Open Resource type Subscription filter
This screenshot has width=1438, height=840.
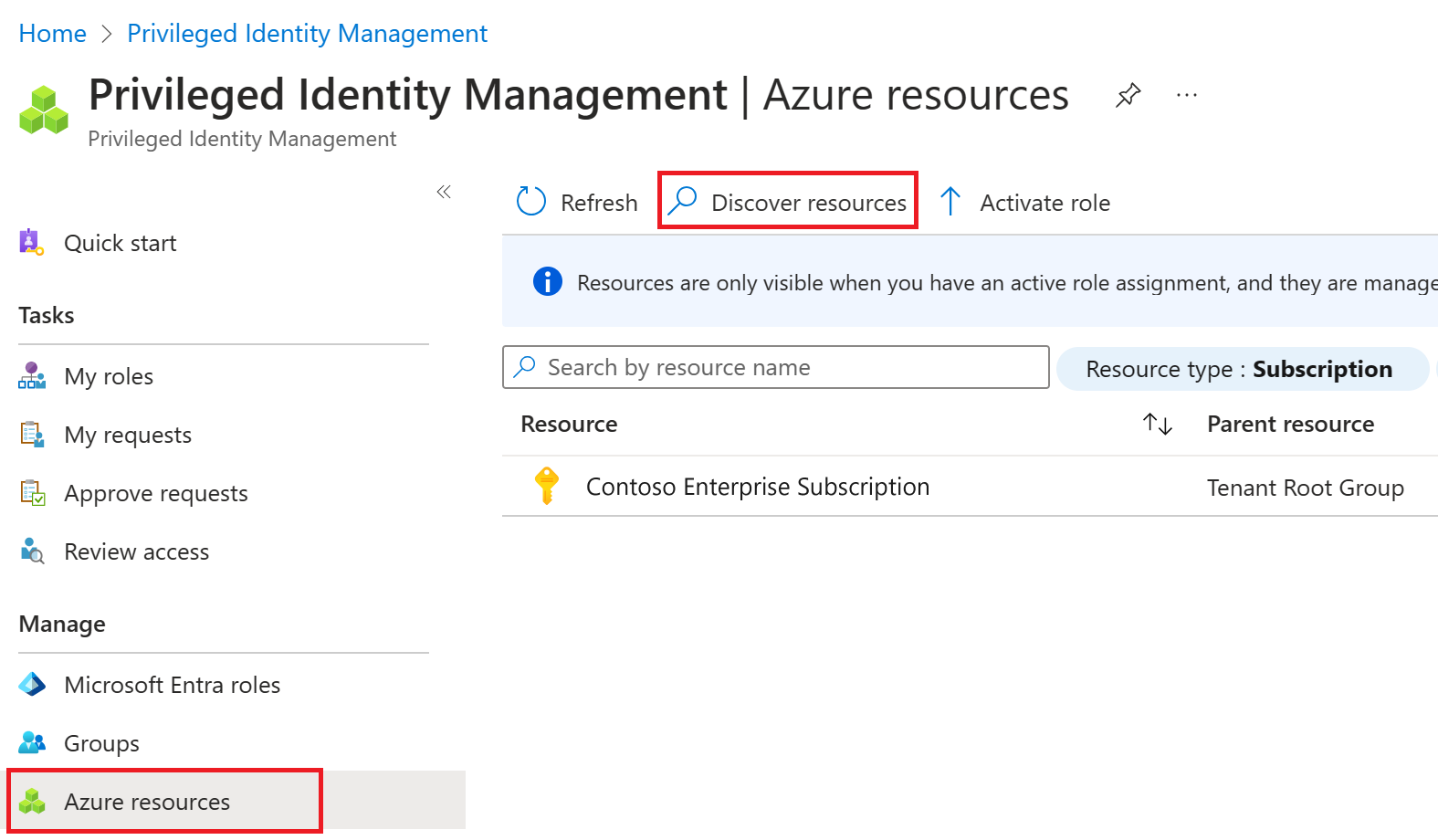1240,370
